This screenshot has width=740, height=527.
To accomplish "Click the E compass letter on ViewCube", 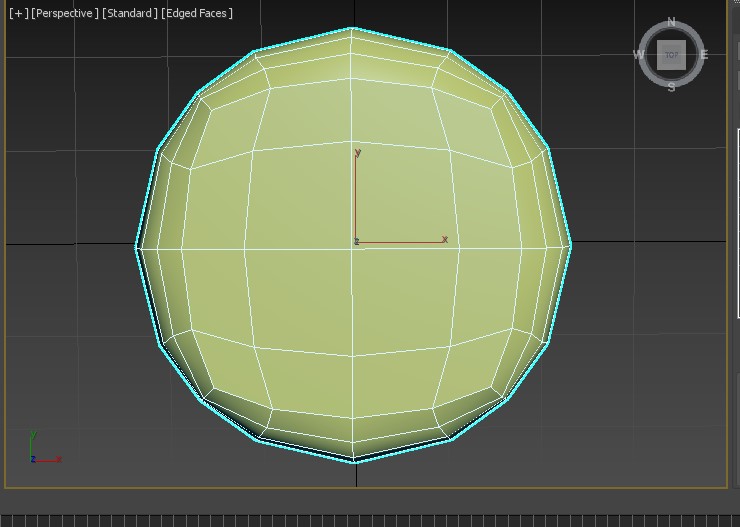I will click(704, 55).
